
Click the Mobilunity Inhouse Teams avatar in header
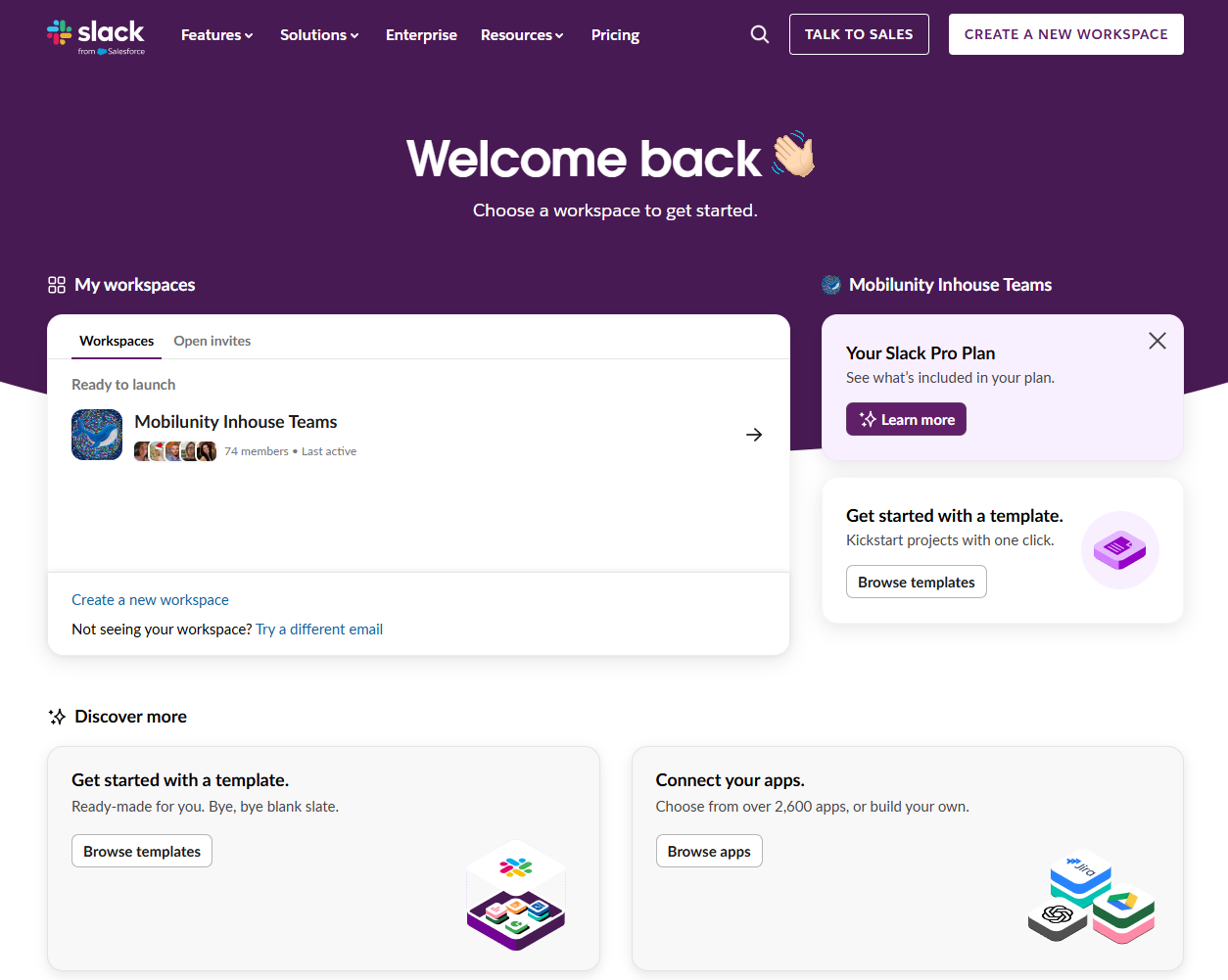click(x=830, y=285)
